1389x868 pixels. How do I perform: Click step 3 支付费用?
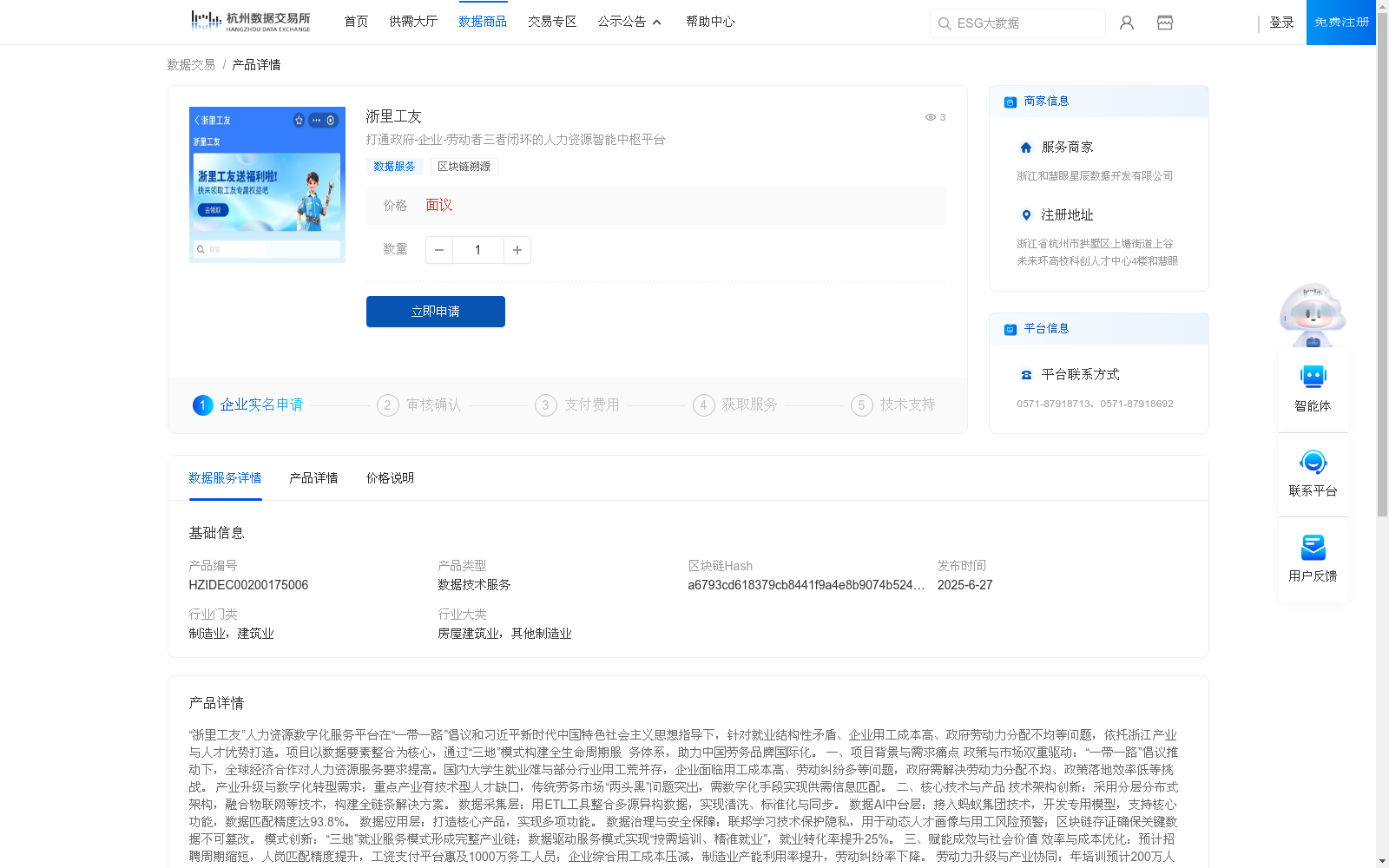point(577,405)
